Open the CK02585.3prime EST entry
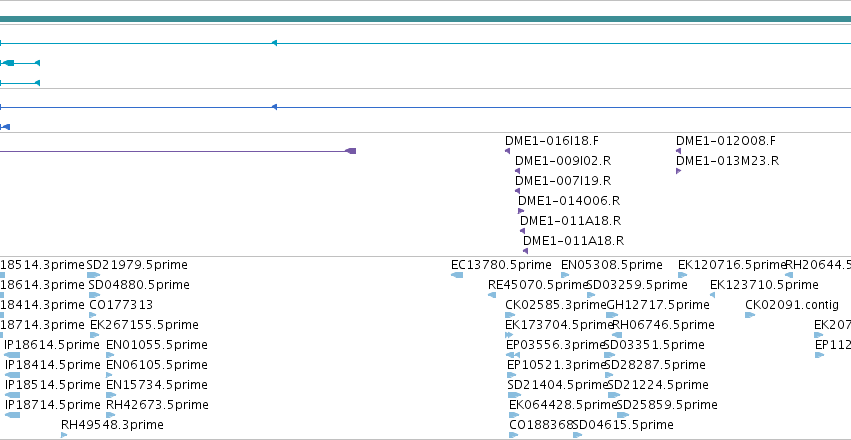 pyautogui.click(x=556, y=305)
